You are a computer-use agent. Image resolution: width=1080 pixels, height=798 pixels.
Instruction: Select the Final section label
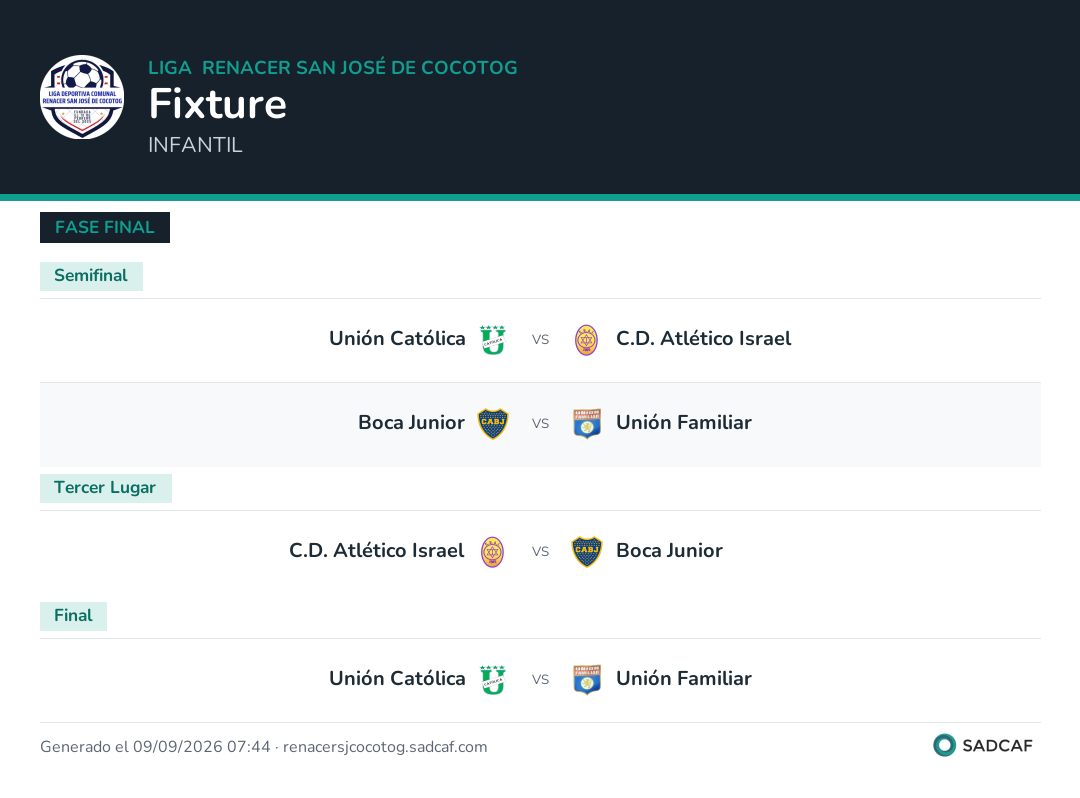73,616
